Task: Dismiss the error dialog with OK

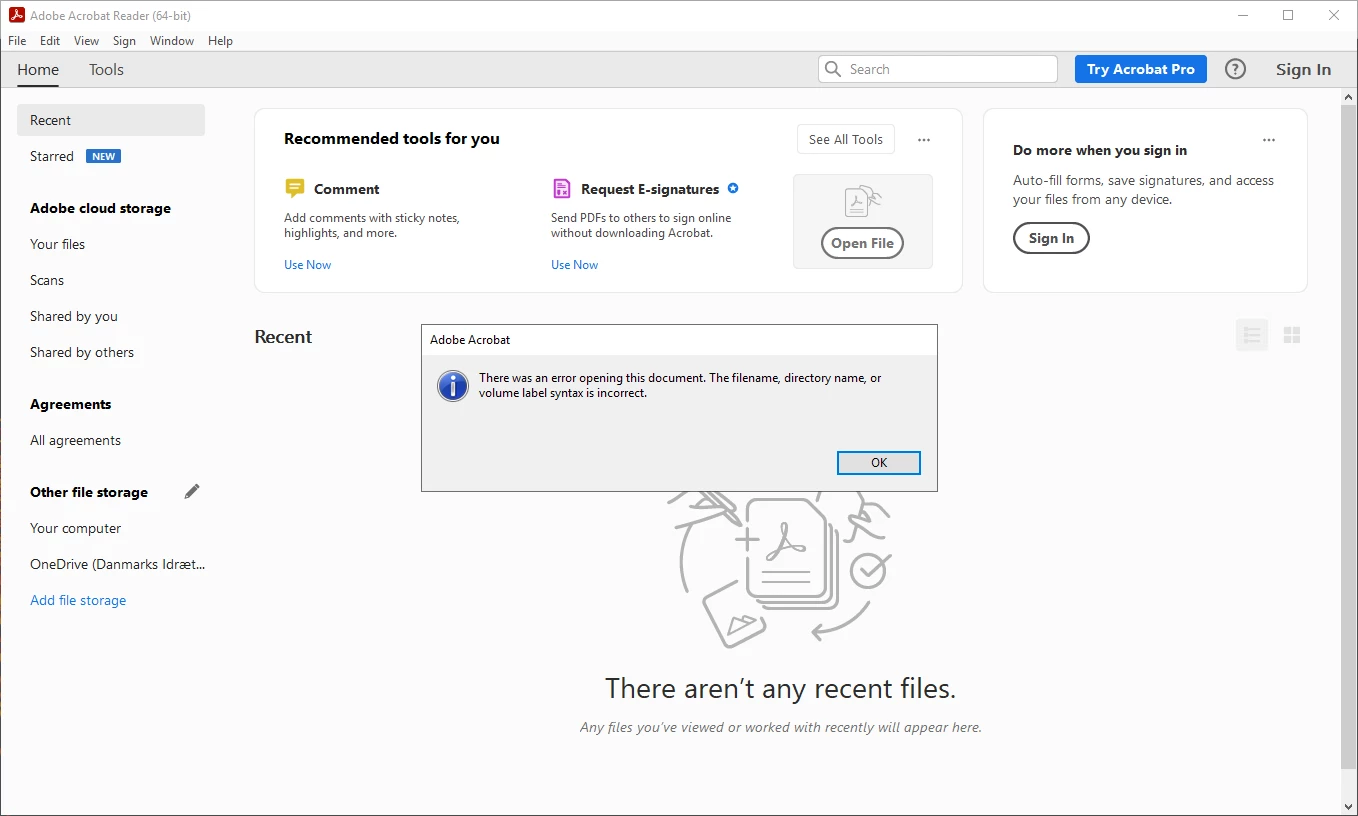Action: pos(879,462)
